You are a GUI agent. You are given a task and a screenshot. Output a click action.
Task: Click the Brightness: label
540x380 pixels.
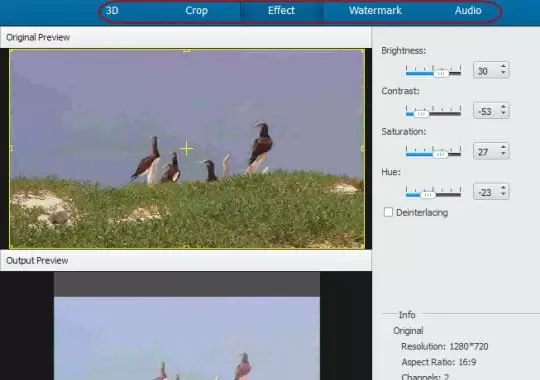click(404, 51)
